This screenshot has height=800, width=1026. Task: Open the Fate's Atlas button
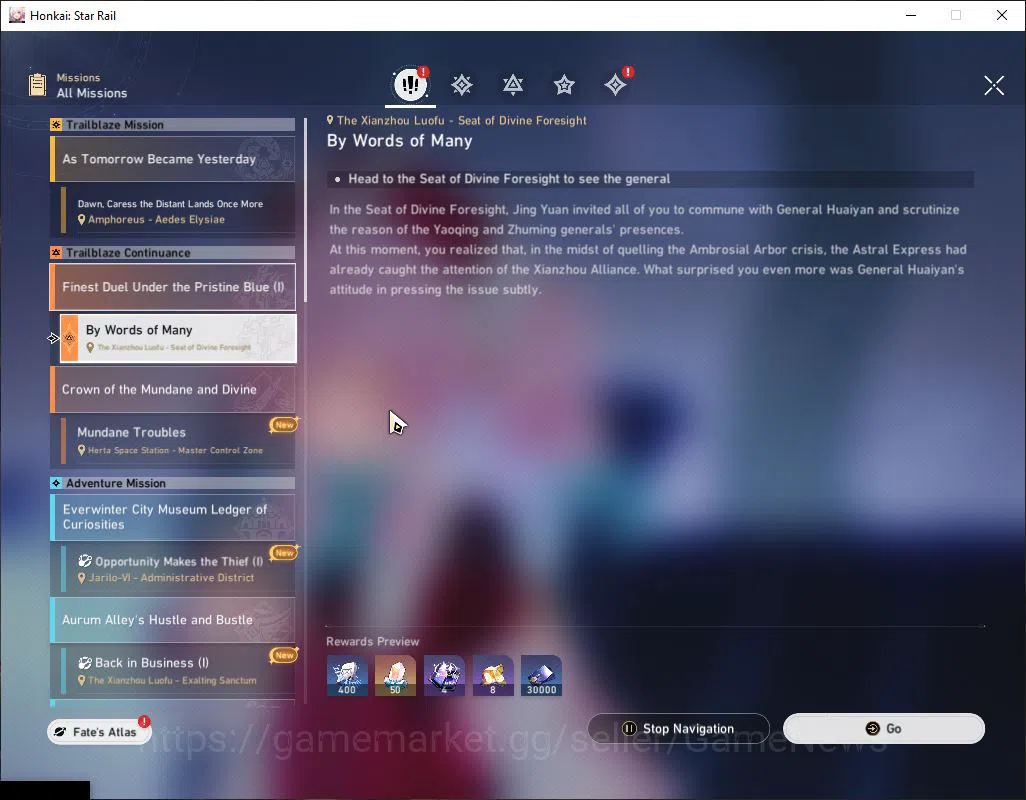click(x=99, y=731)
